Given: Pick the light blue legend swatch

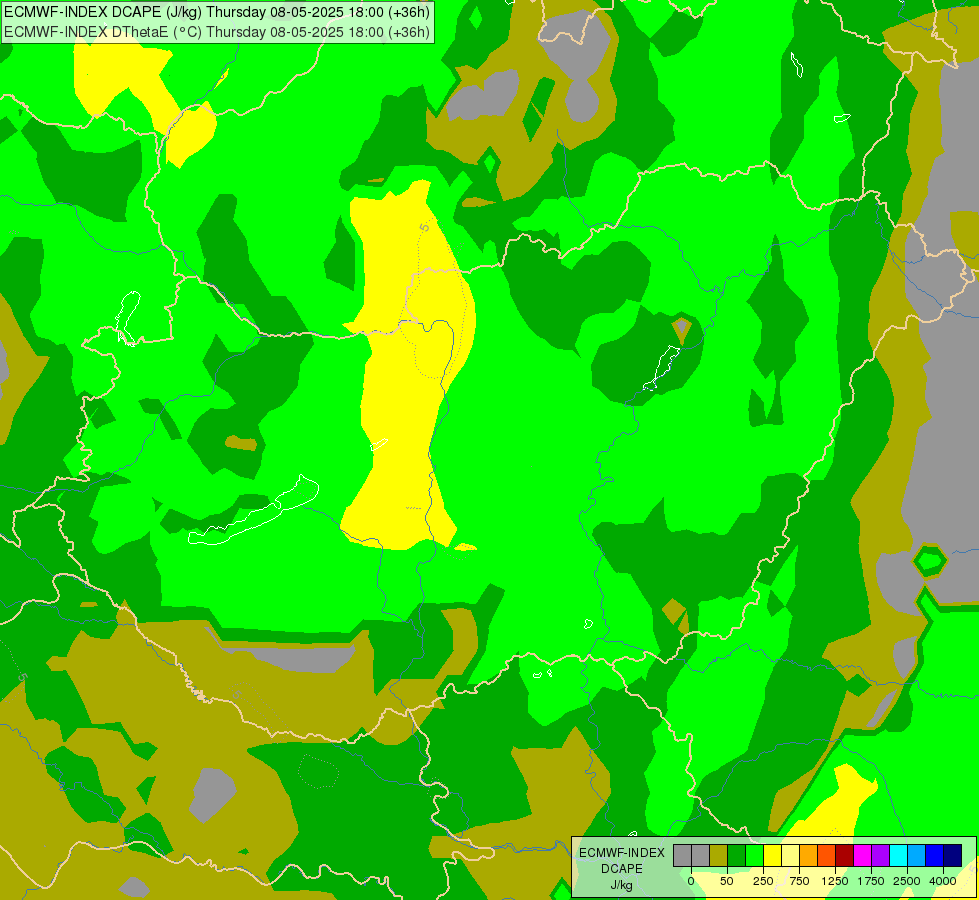Looking at the screenshot, I should [x=917, y=856].
